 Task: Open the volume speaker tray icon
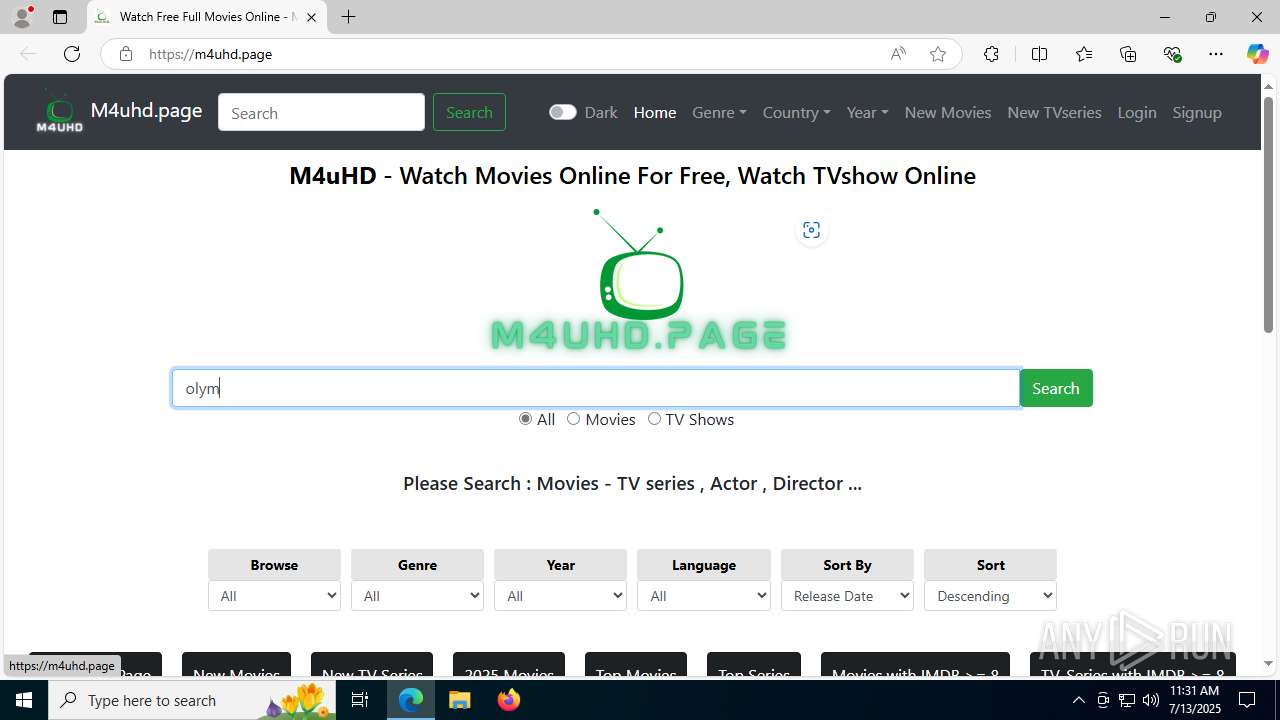point(1151,700)
